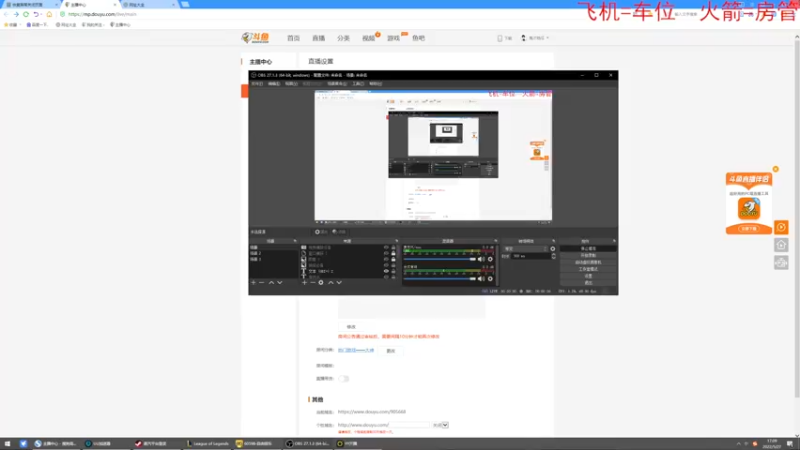The height and width of the screenshot is (450, 800).
Task: Open the browser undo-close dropdown arrow
Action: 41,14
